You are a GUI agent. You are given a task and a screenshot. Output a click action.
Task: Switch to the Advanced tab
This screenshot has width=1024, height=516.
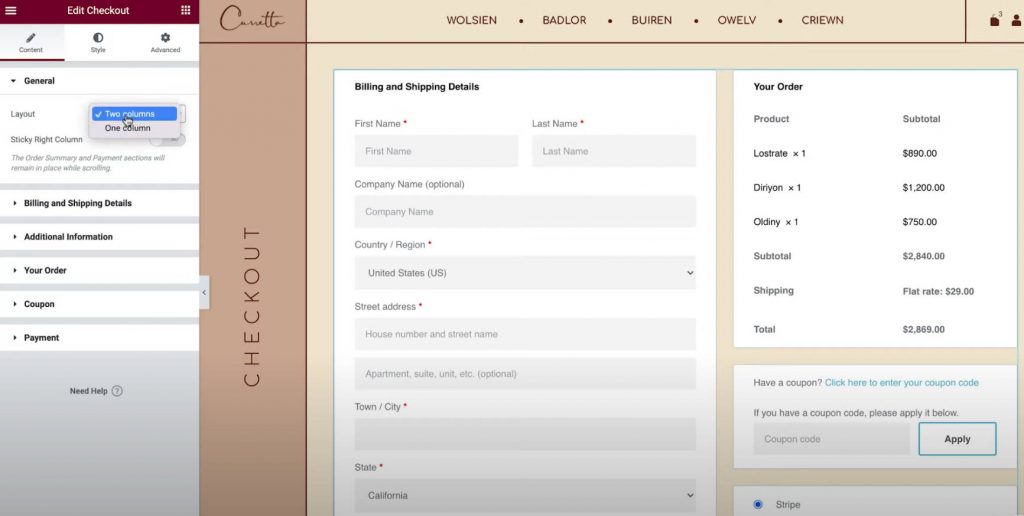pyautogui.click(x=165, y=42)
